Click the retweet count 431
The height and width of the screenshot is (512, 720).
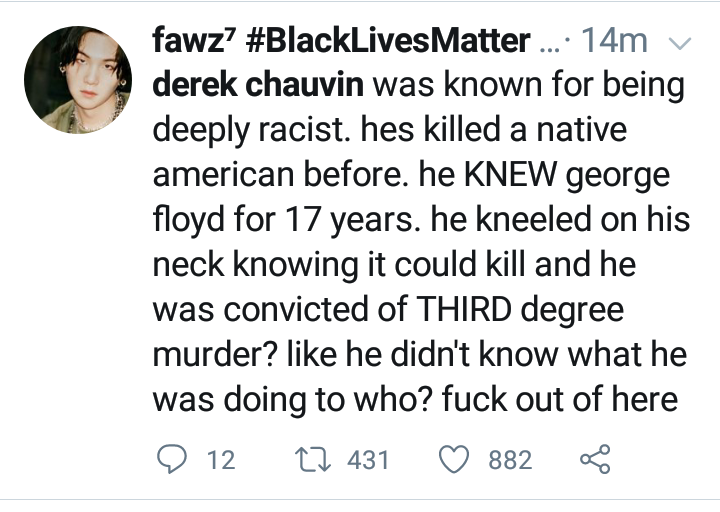coord(367,460)
